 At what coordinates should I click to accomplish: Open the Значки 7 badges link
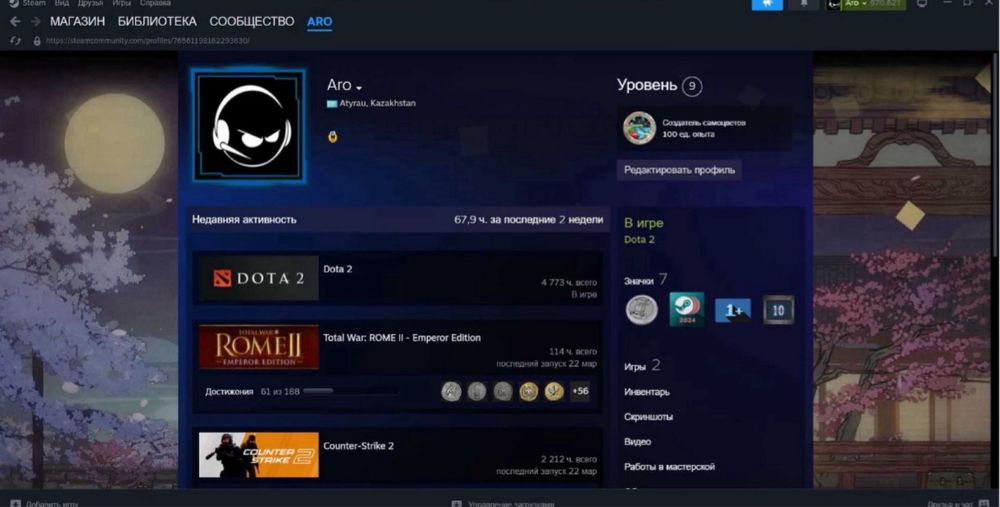645,279
